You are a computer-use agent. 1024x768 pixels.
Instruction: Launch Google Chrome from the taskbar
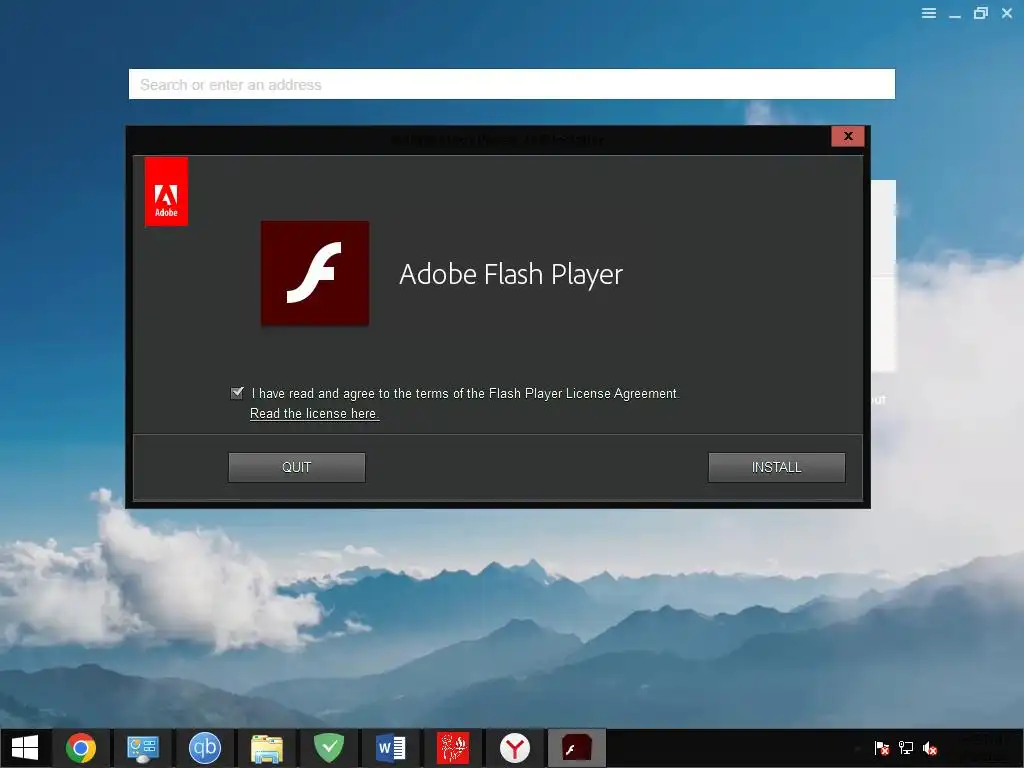tap(81, 748)
